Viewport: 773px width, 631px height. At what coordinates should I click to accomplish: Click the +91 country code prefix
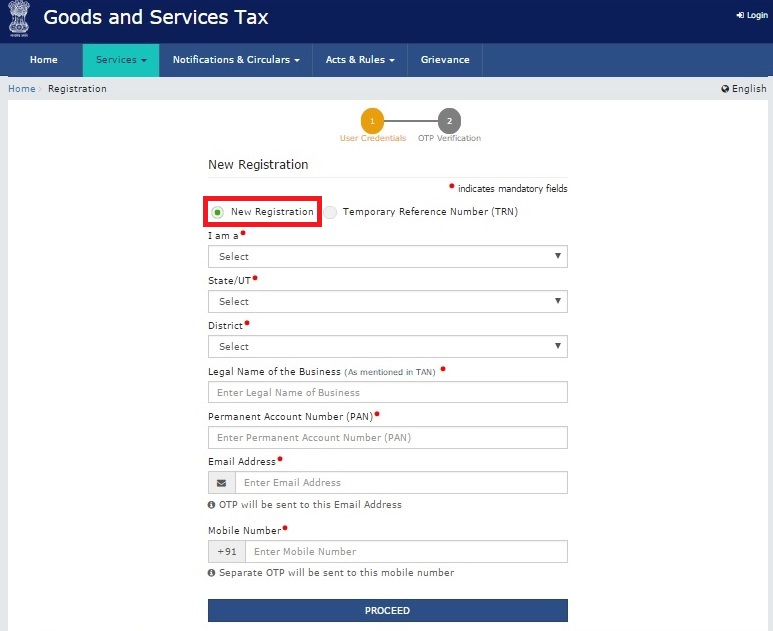tap(226, 552)
